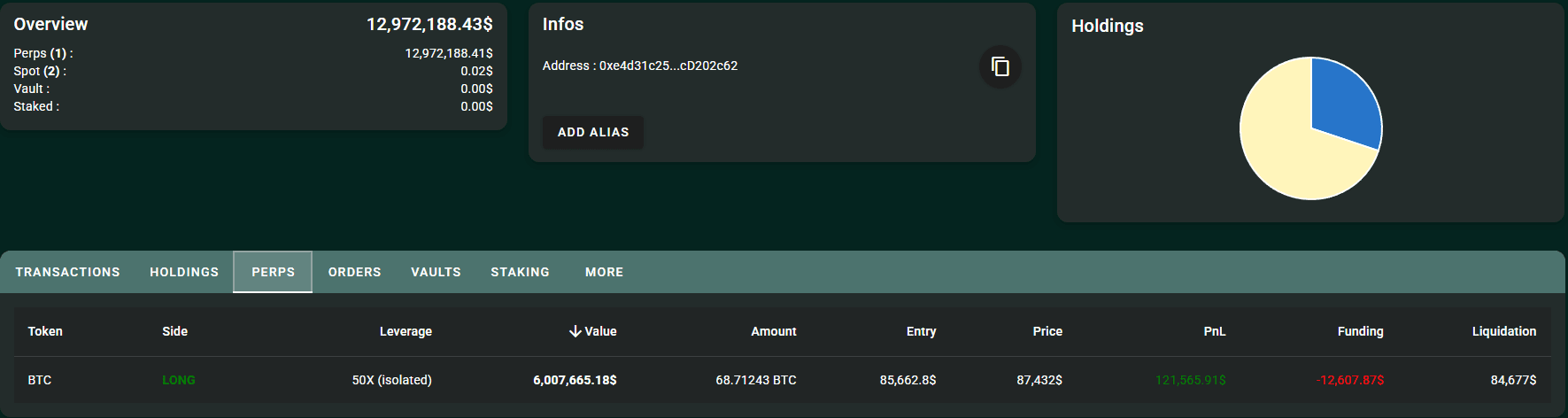The width and height of the screenshot is (1568, 418).
Task: Click the Token column header
Action: tap(45, 331)
